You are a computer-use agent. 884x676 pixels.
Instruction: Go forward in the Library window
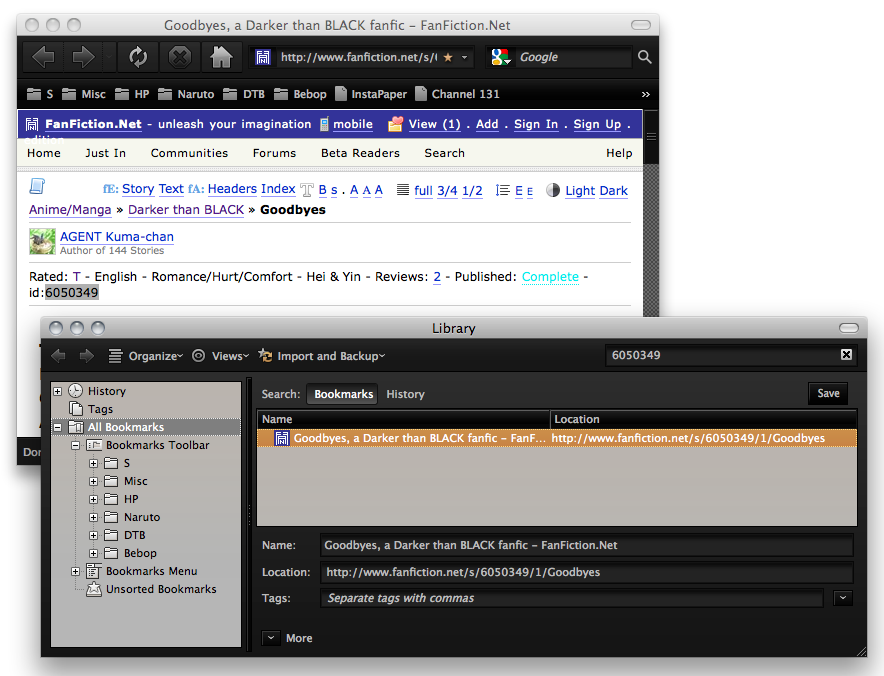[86, 356]
